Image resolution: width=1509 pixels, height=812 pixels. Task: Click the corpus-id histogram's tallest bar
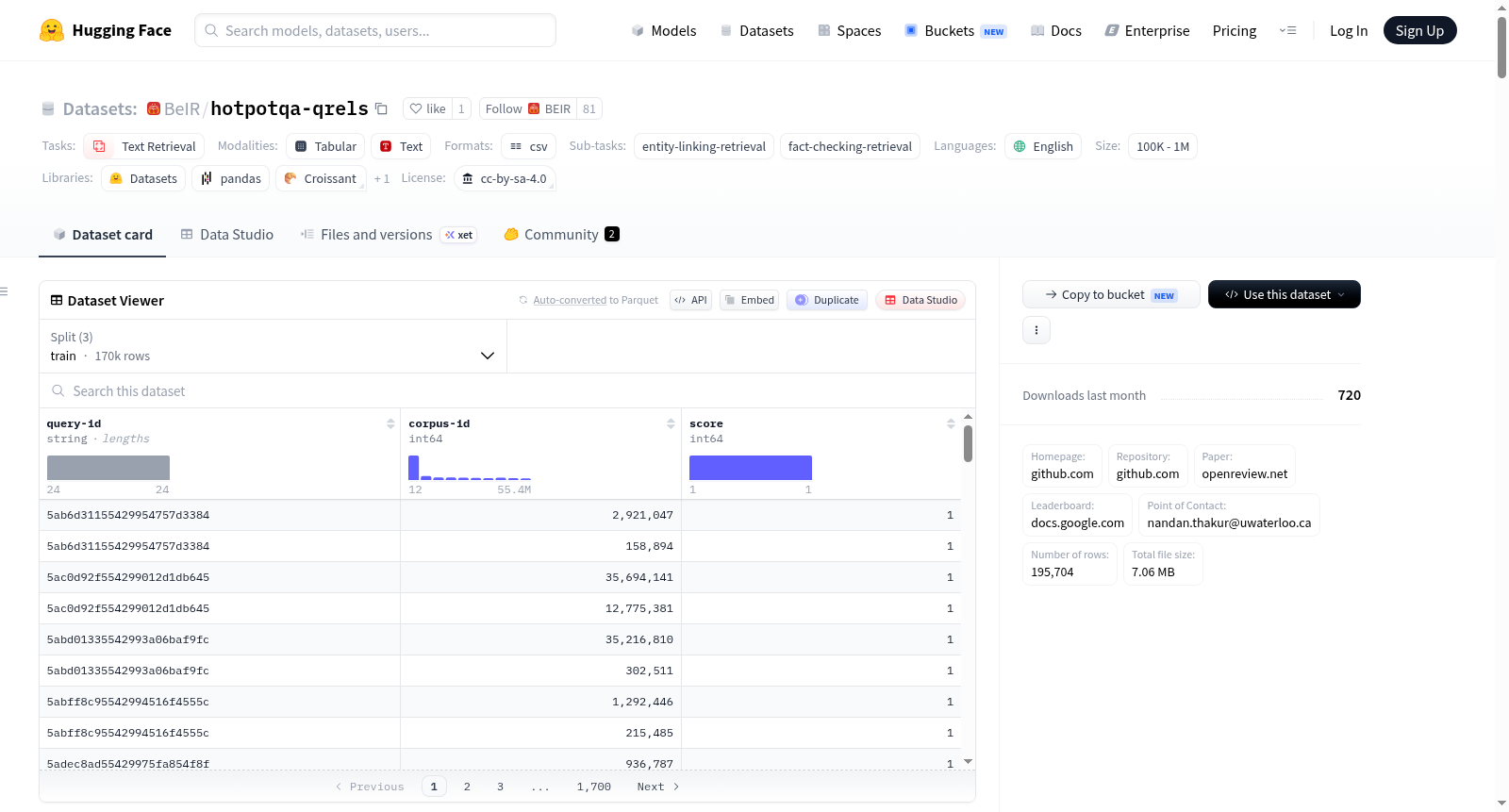click(x=413, y=468)
